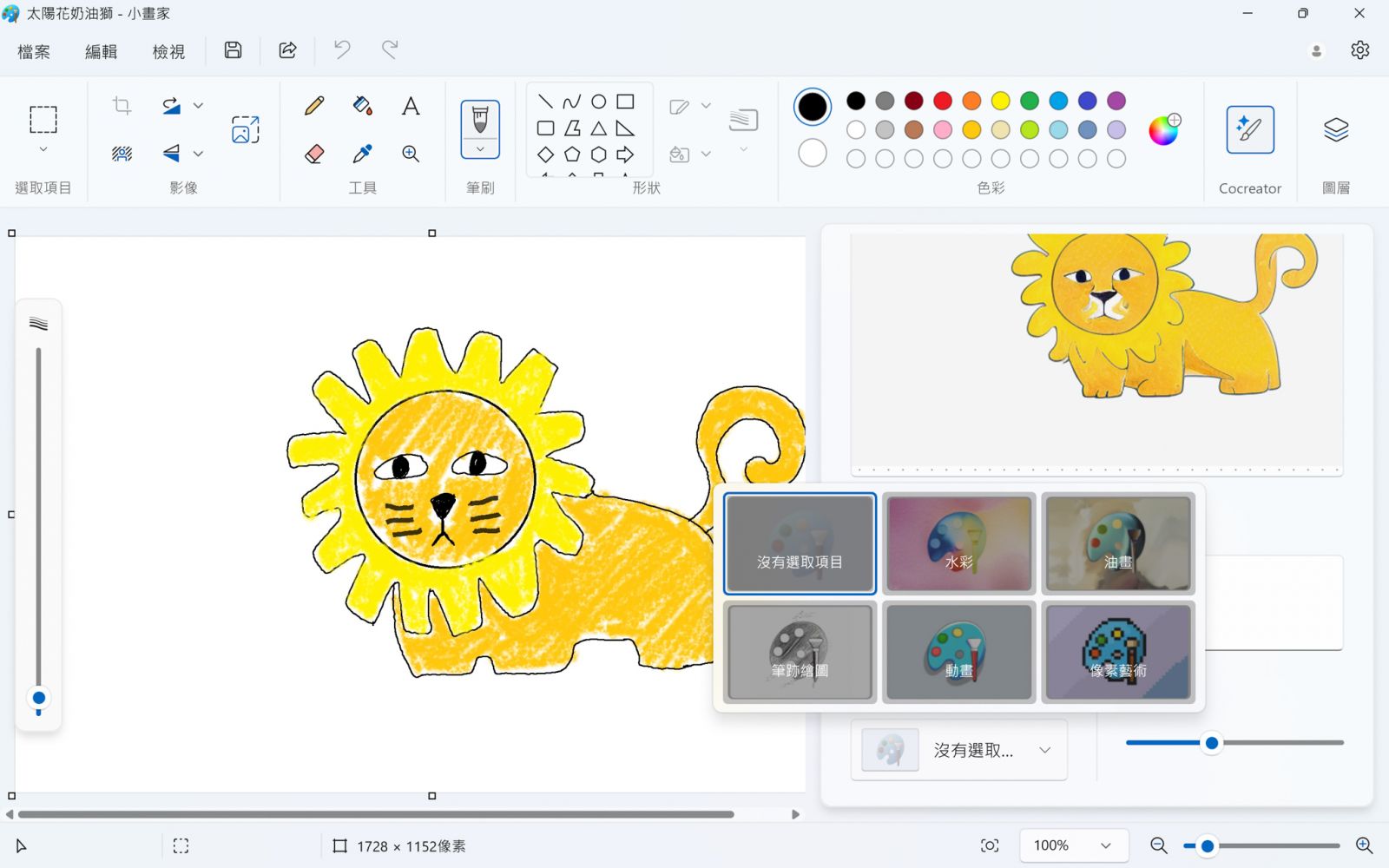This screenshot has width=1389, height=868.
Task: Click the fit to window icon
Action: [990, 845]
